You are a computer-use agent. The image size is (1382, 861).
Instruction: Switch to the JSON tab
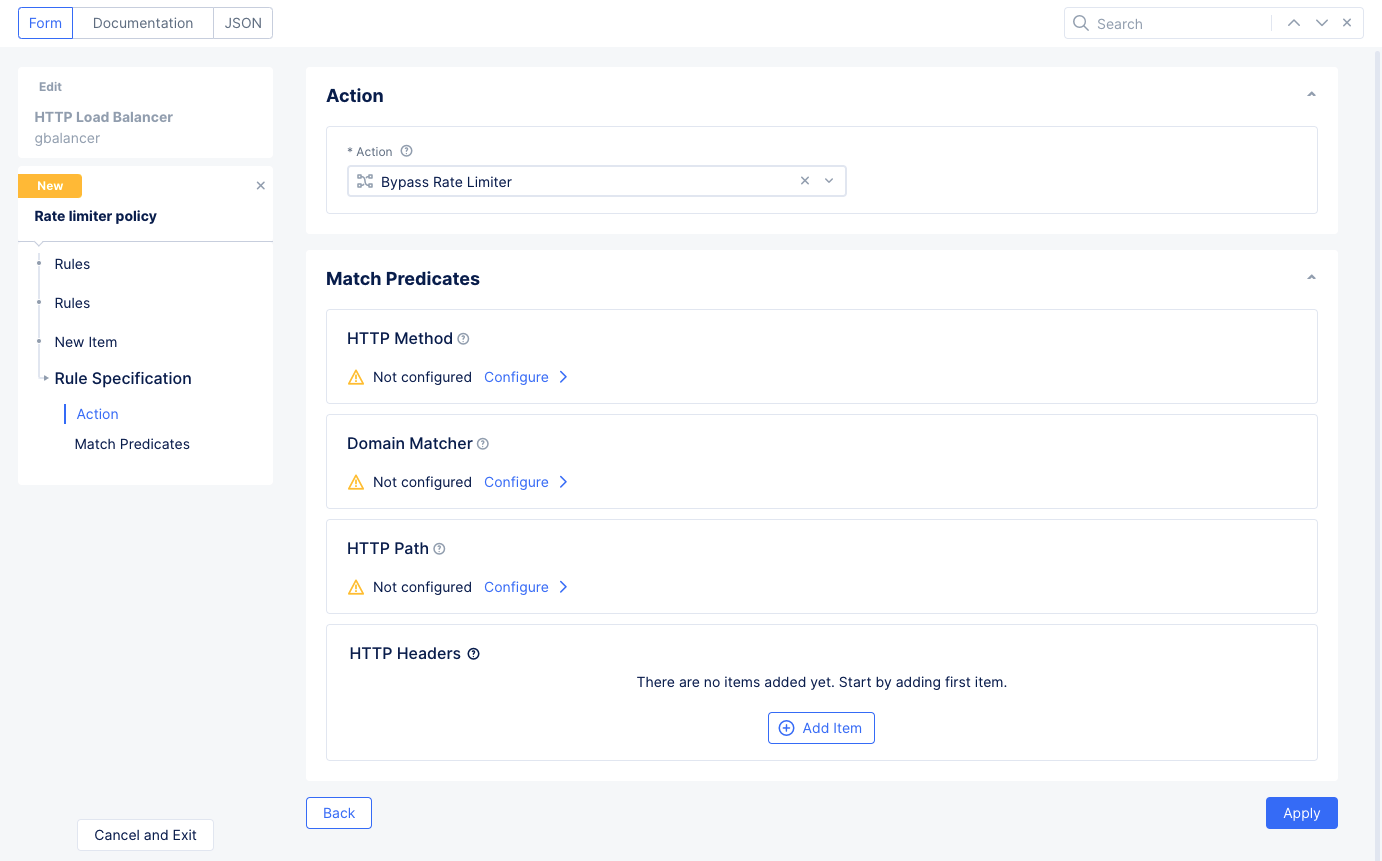click(x=243, y=23)
